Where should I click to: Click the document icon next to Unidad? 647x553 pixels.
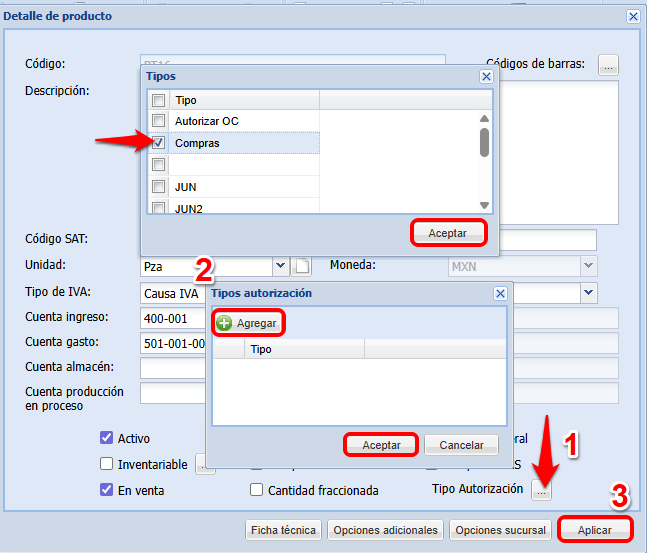pos(302,266)
